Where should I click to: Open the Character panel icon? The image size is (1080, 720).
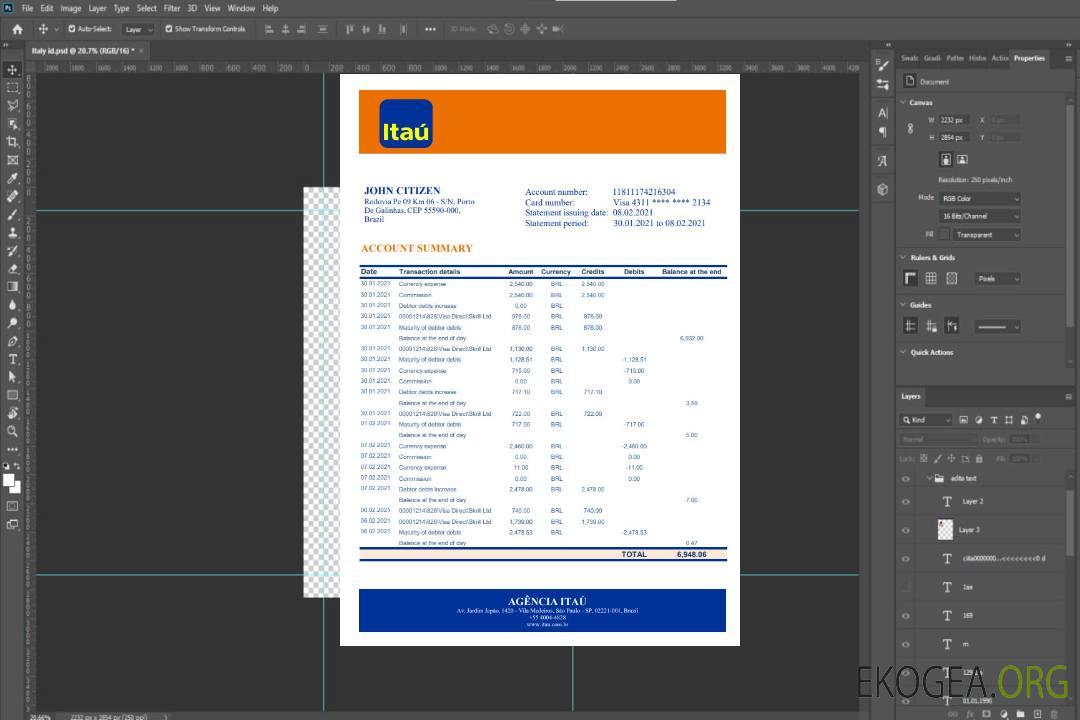(x=883, y=112)
